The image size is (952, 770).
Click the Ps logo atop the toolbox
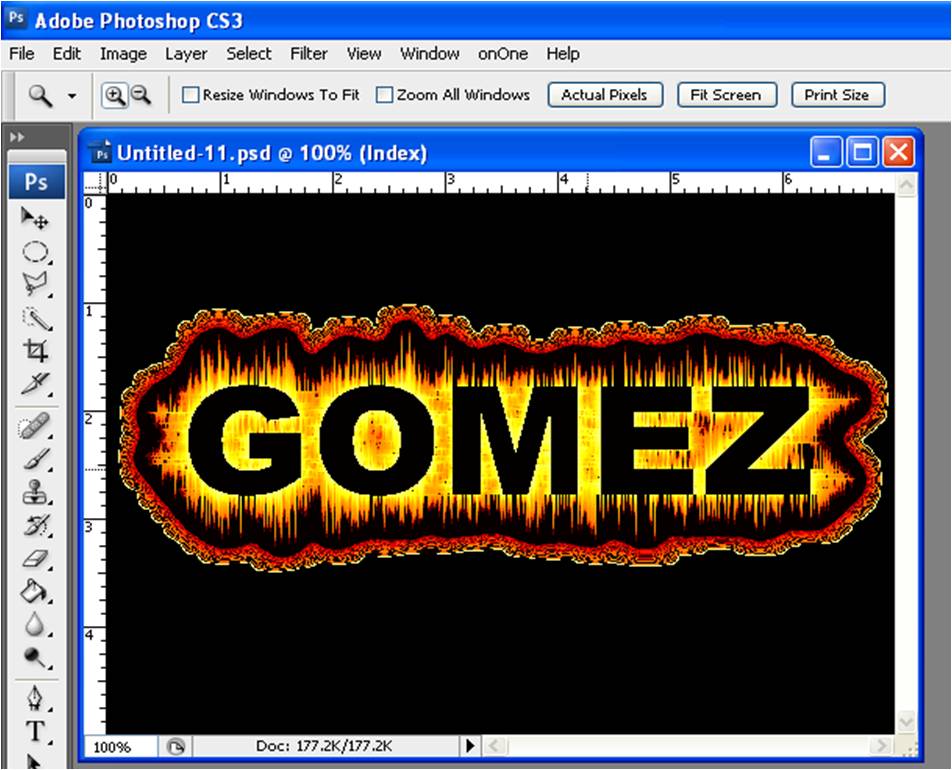(36, 182)
